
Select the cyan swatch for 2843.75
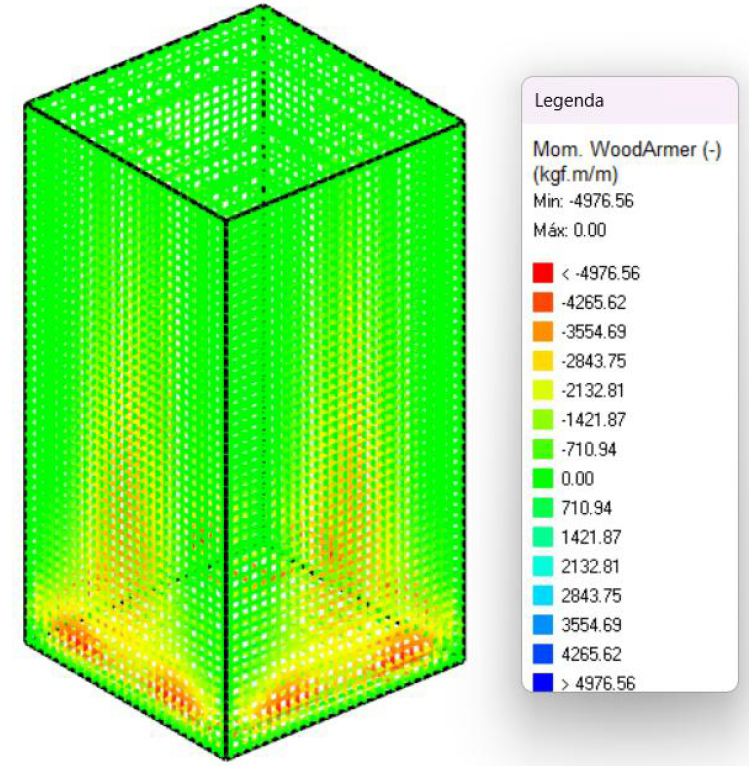pyautogui.click(x=543, y=595)
